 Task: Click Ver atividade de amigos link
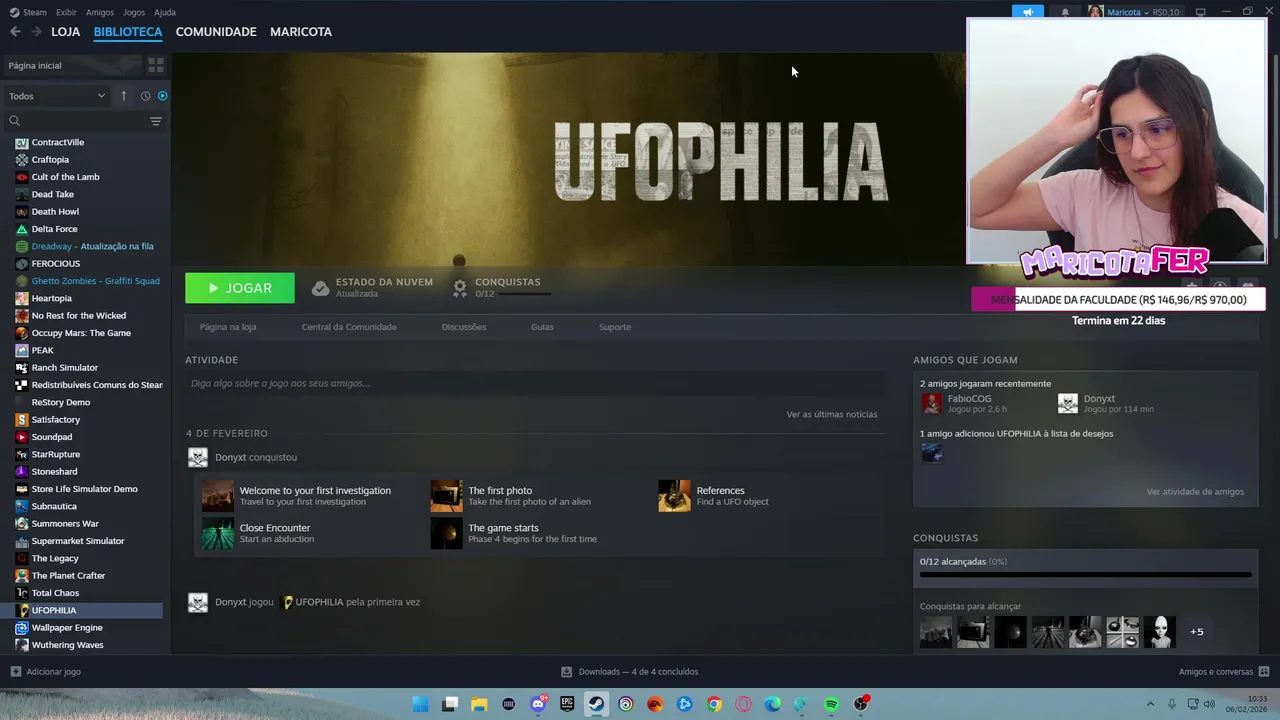(x=1195, y=492)
